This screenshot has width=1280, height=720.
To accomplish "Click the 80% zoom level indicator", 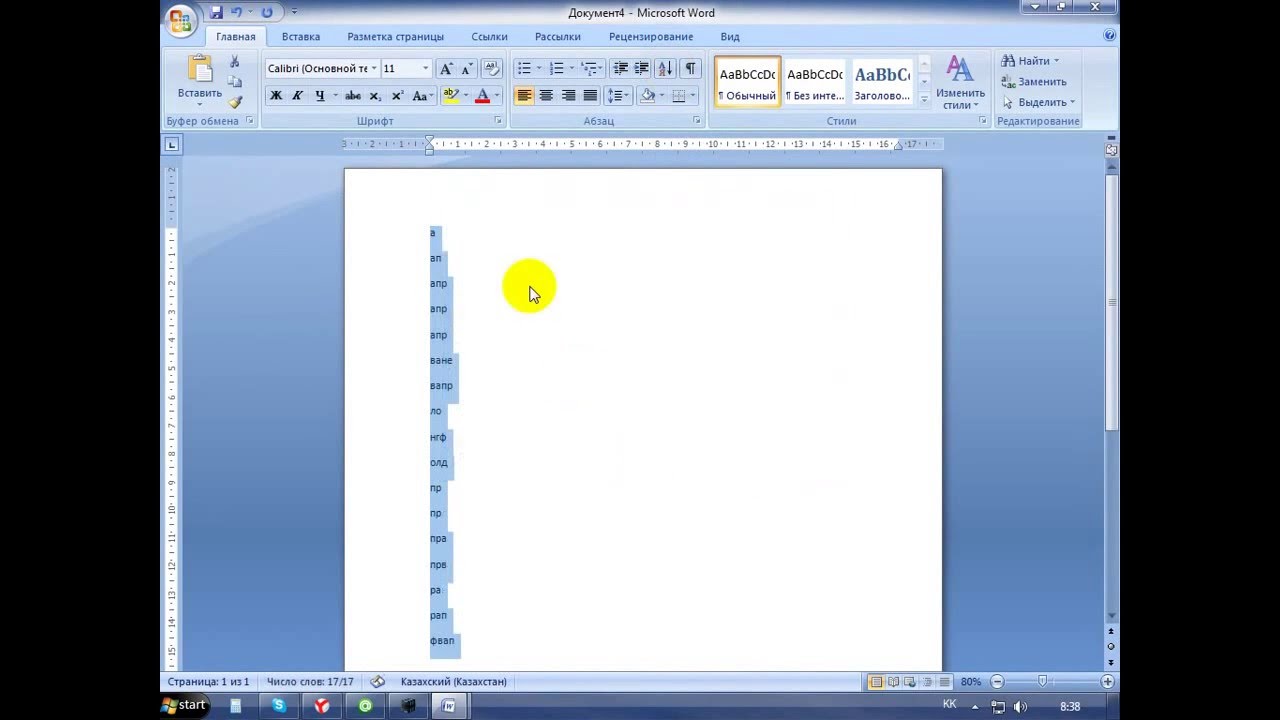I will (971, 682).
